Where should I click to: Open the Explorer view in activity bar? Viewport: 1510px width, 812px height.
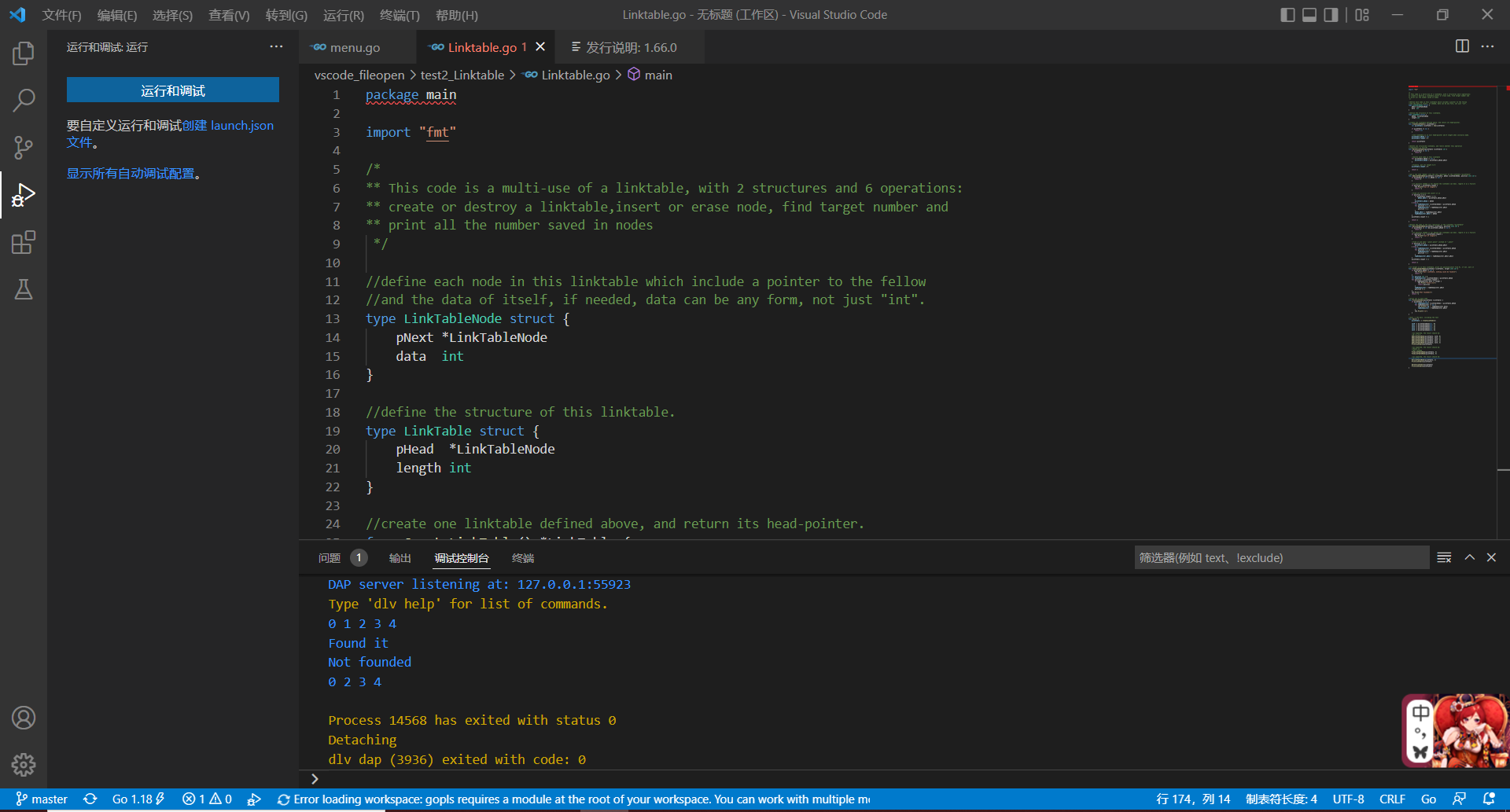(24, 53)
